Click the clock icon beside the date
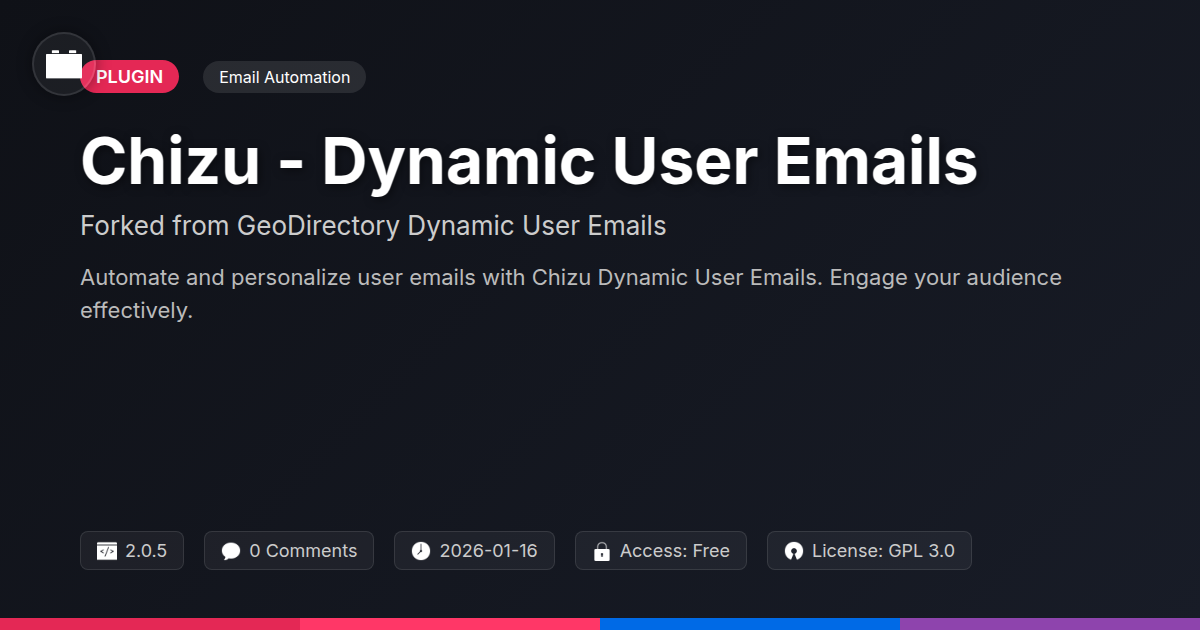This screenshot has width=1200, height=630. [x=421, y=551]
